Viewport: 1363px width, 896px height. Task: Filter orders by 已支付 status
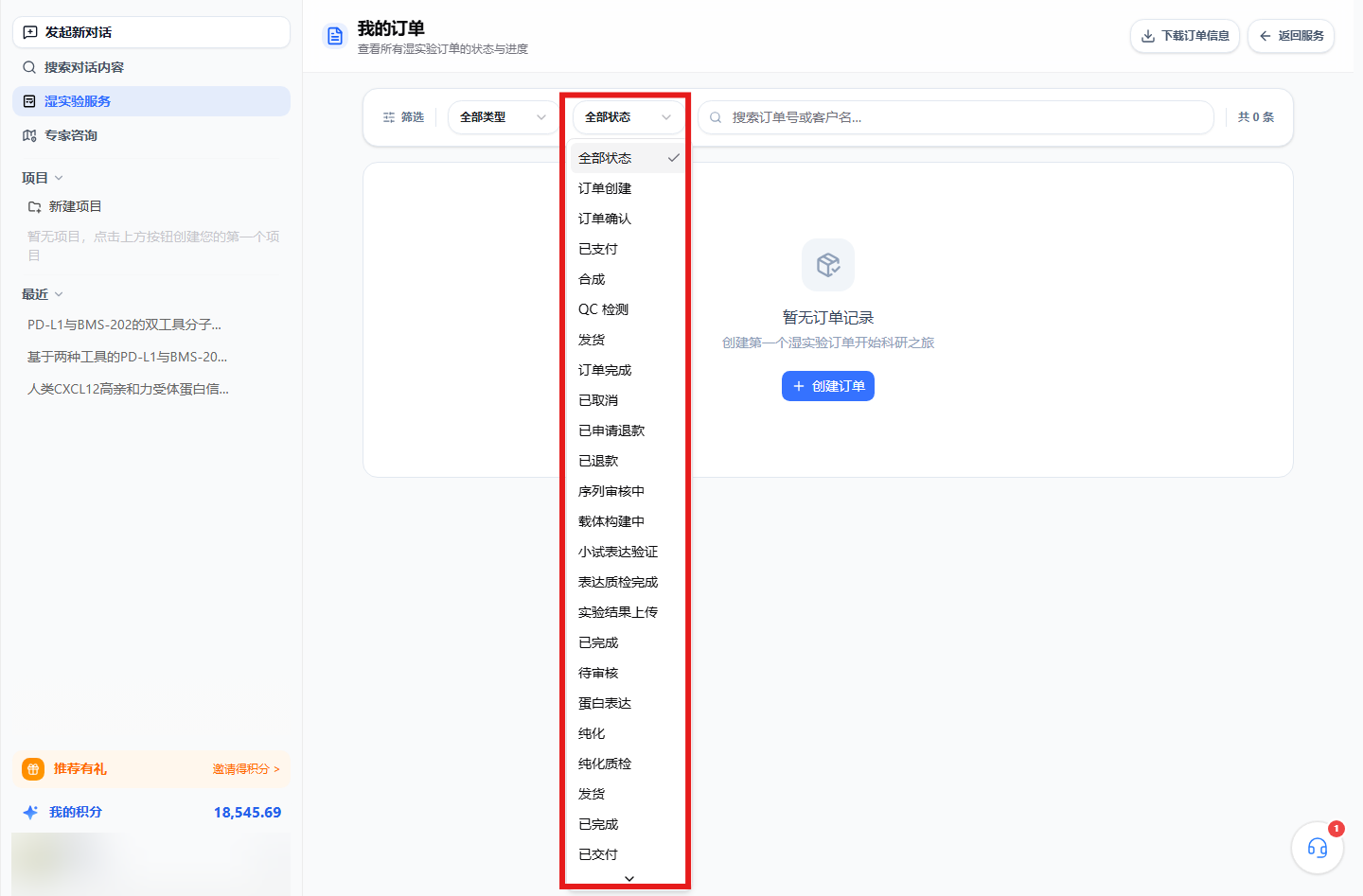(629, 249)
